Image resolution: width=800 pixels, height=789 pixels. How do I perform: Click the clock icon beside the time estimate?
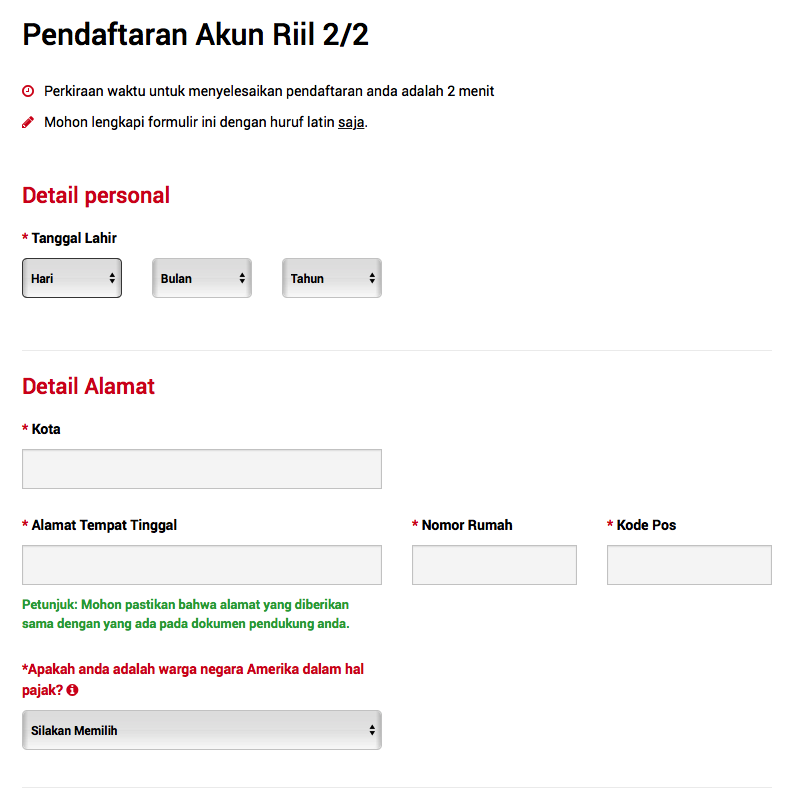pos(28,91)
